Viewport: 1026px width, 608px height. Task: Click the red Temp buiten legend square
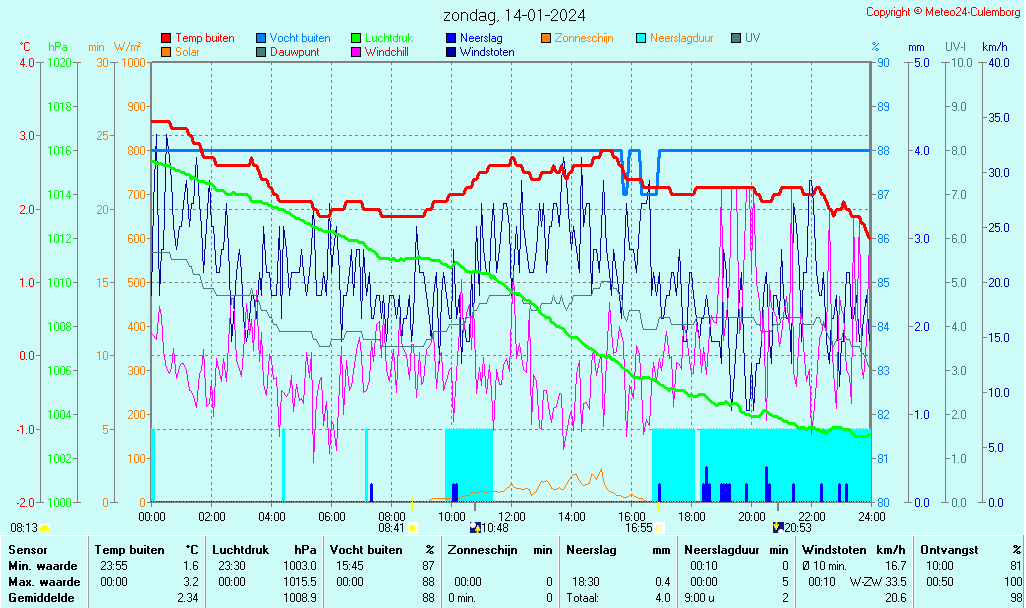click(166, 38)
